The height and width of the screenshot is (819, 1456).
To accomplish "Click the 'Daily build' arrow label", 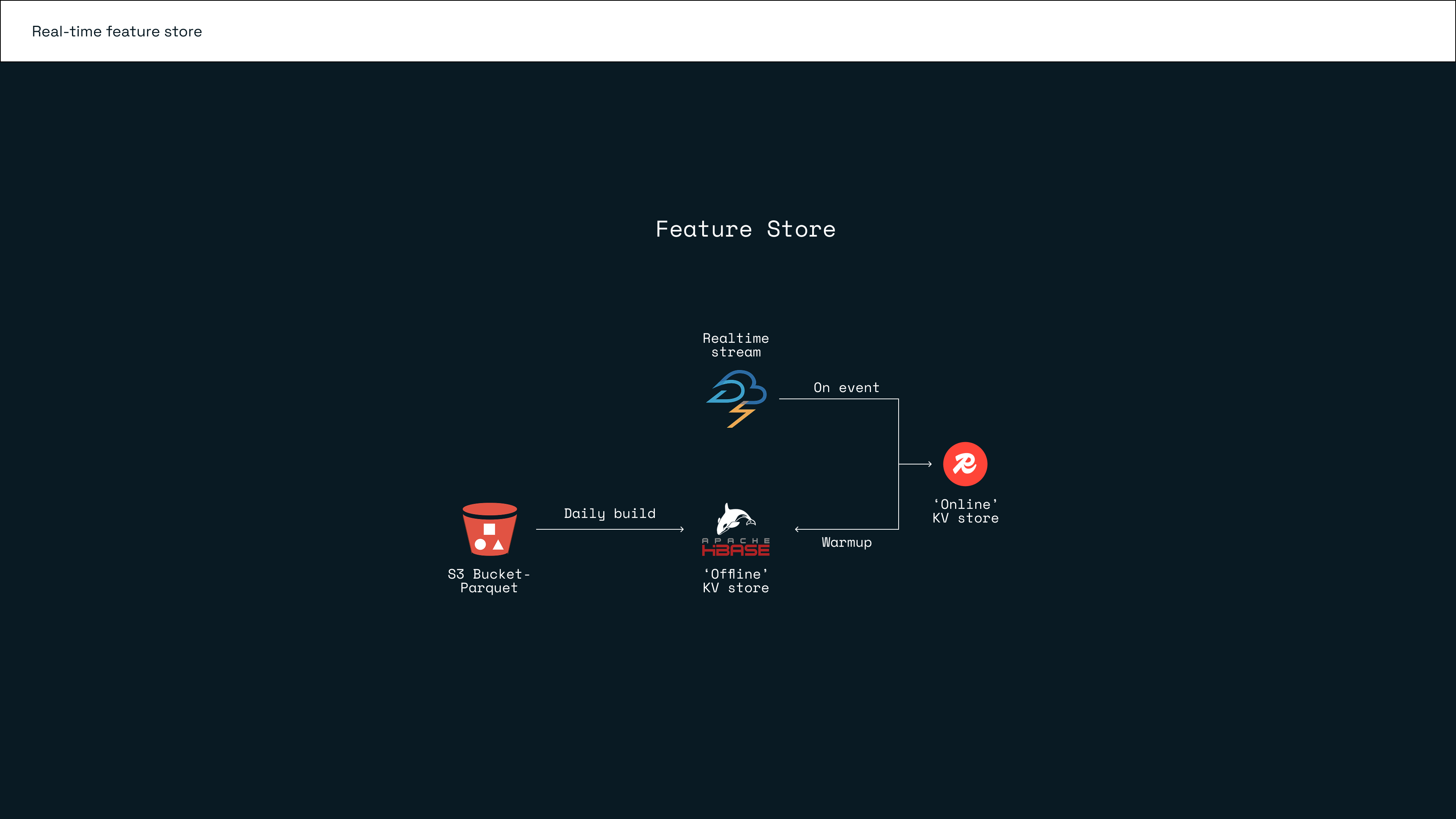I will tap(609, 513).
